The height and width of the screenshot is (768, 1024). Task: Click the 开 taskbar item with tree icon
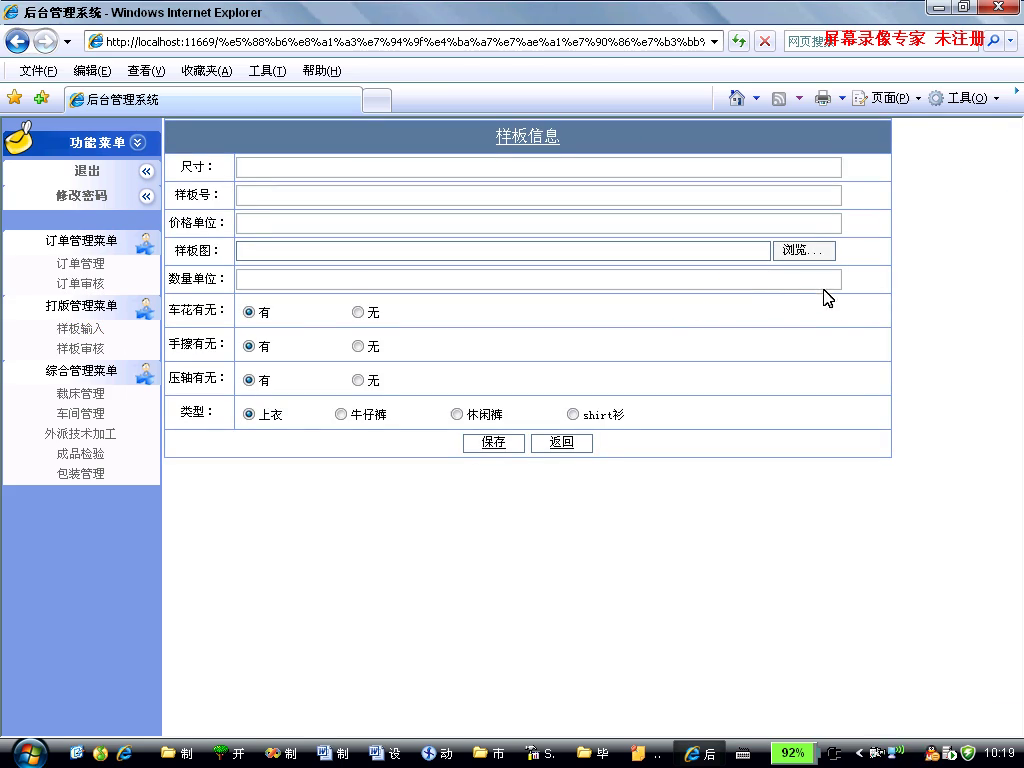[x=229, y=753]
